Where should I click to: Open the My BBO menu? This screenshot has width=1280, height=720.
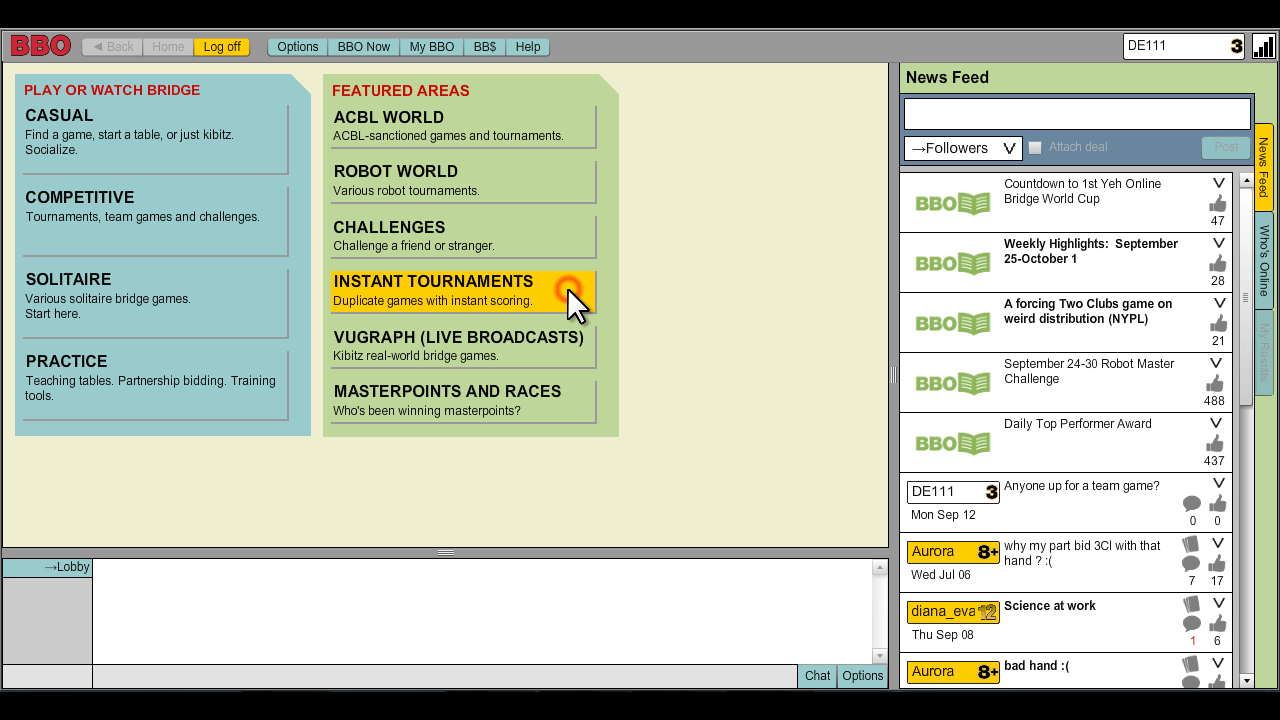[x=432, y=47]
